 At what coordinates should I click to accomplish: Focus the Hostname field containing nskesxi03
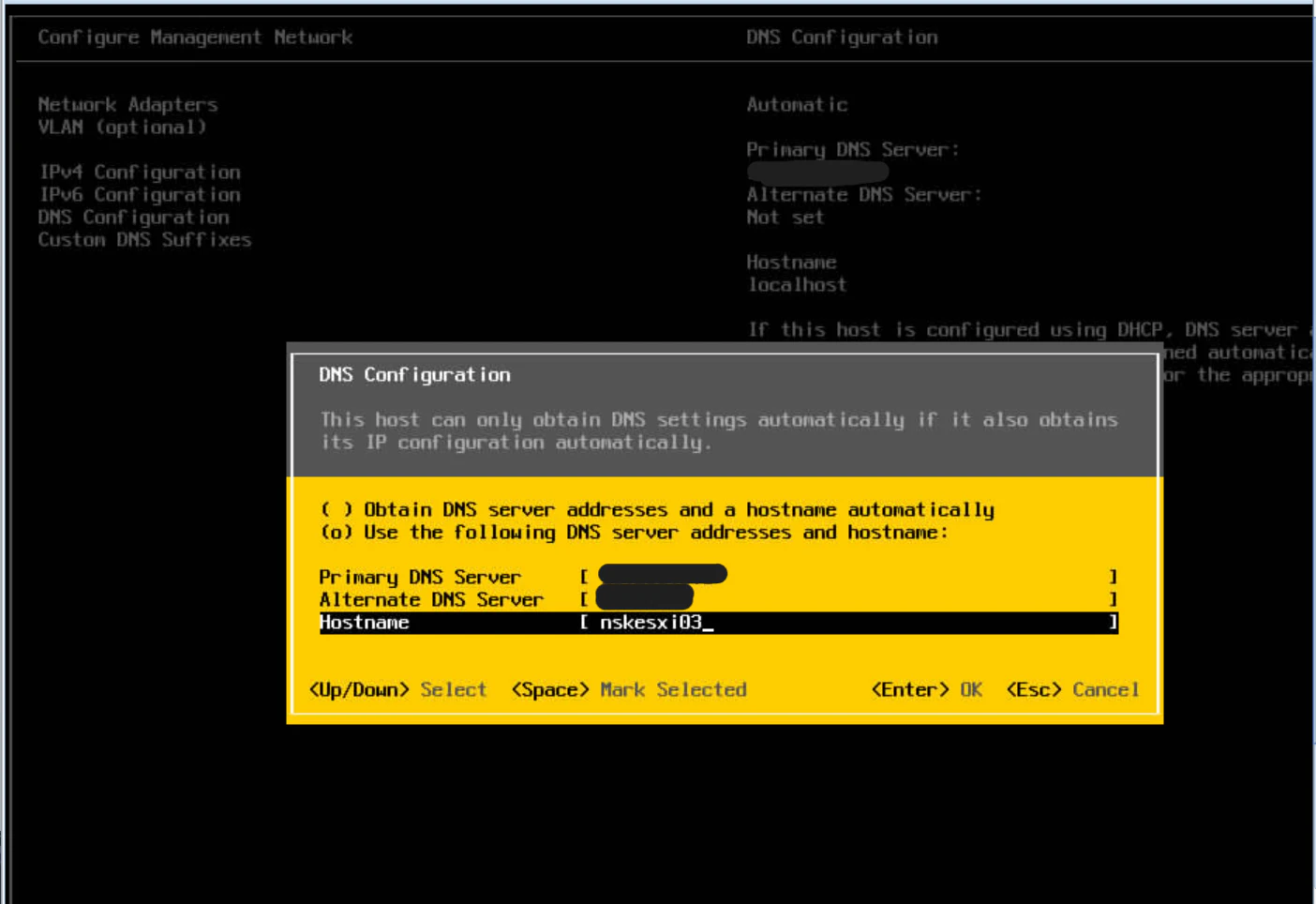click(x=719, y=623)
